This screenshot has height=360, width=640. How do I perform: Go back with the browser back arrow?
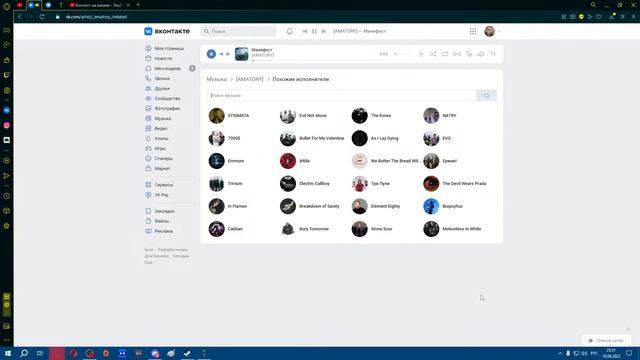[x=19, y=17]
